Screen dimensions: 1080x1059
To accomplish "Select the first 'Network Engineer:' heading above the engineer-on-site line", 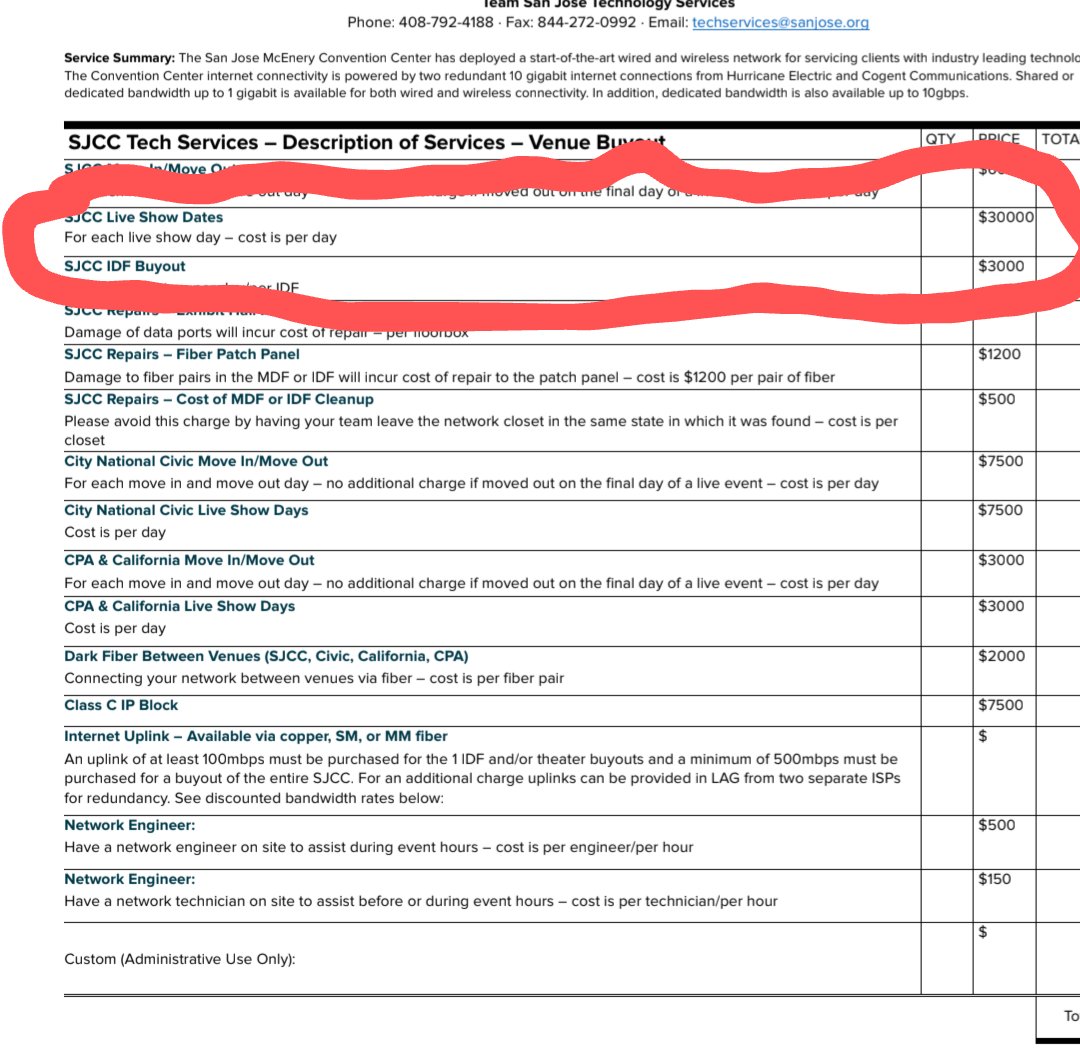I will [129, 825].
